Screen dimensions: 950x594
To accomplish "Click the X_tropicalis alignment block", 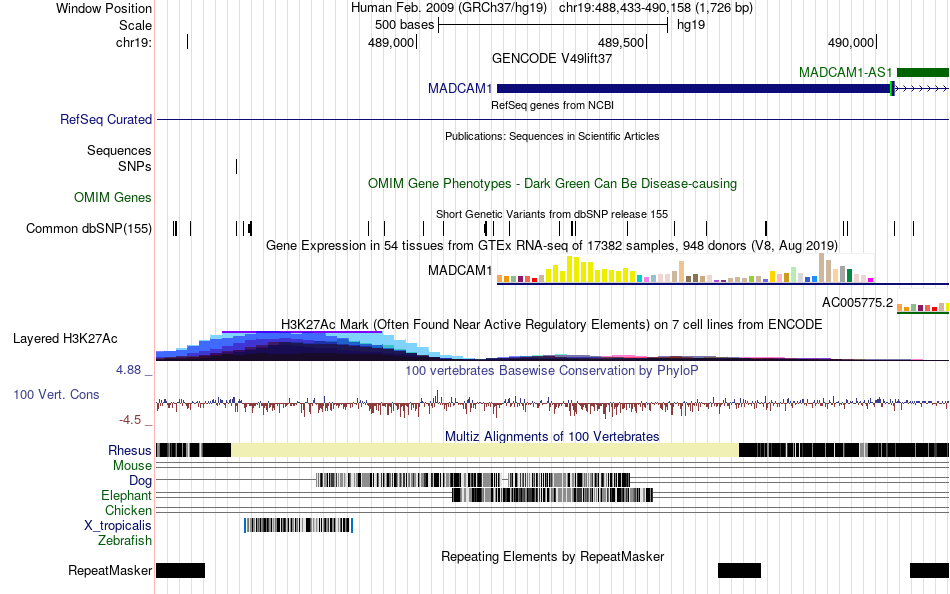I will click(298, 526).
